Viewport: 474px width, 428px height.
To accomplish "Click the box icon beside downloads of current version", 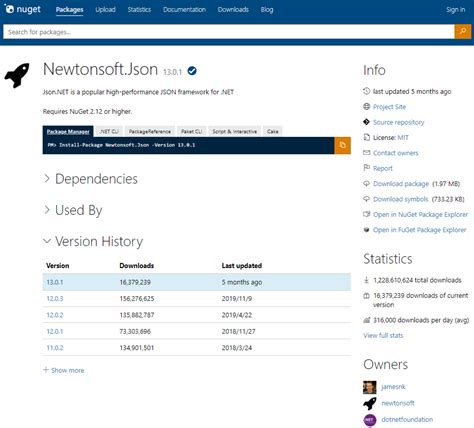I will click(366, 295).
